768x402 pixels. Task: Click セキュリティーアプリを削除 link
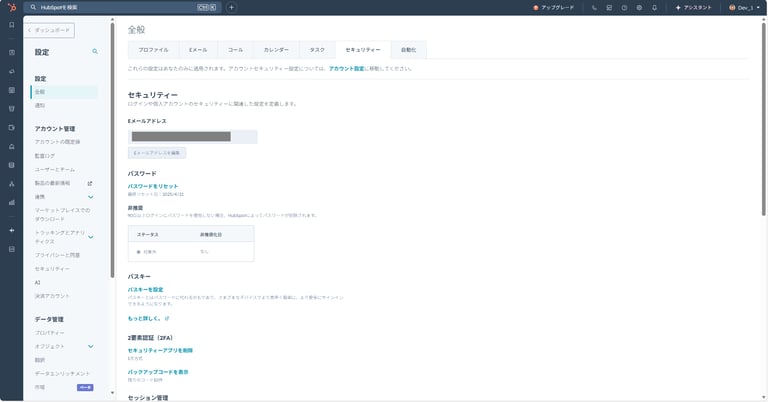tap(160, 351)
